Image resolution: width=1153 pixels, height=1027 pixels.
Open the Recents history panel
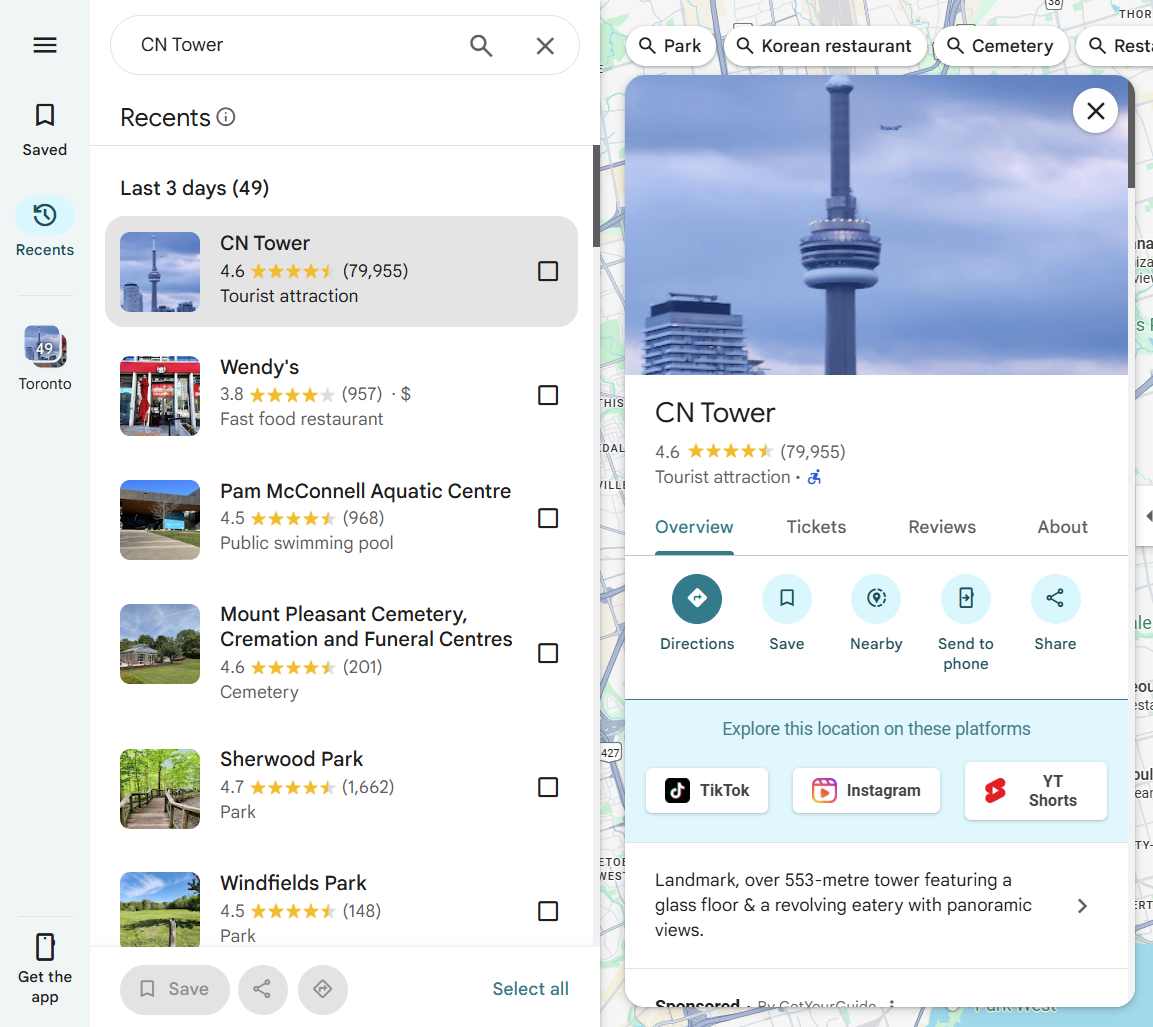tap(45, 227)
